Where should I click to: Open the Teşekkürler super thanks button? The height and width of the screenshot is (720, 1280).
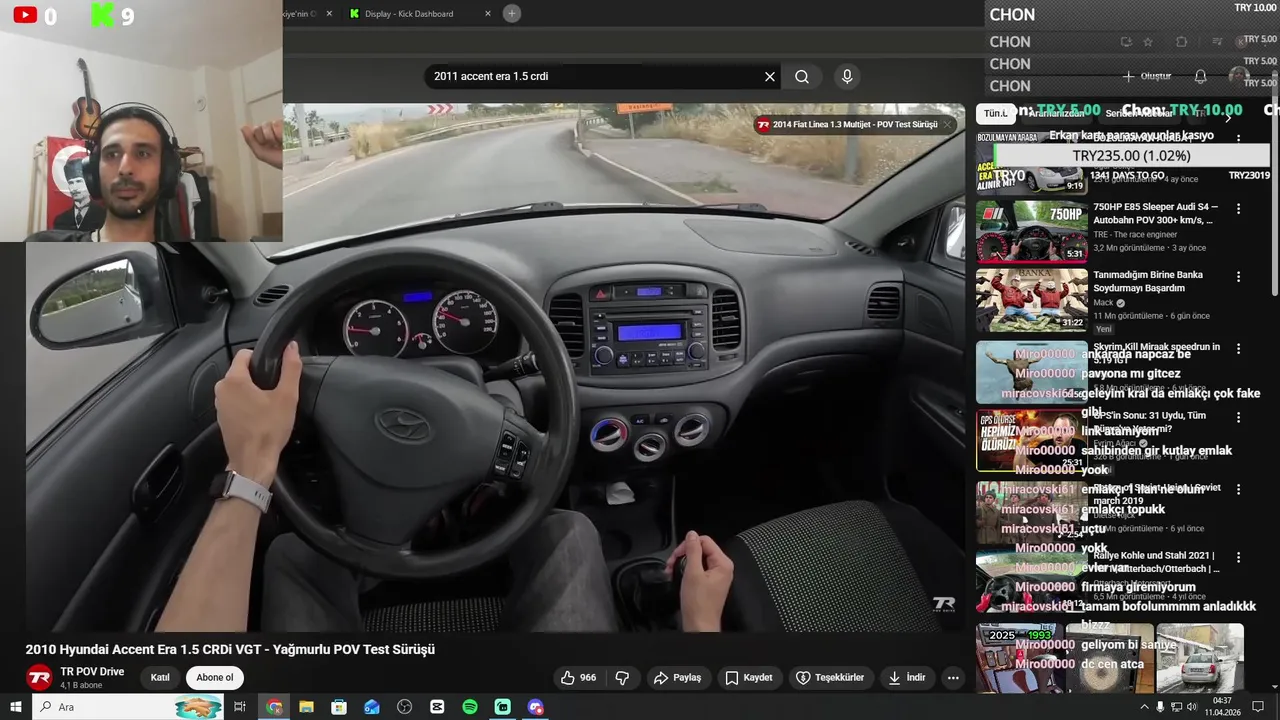[x=829, y=678]
